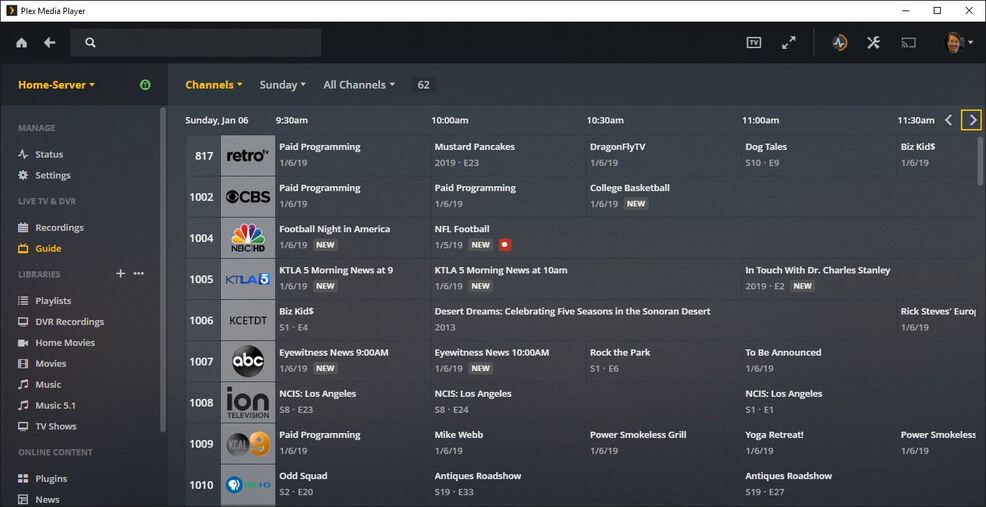The height and width of the screenshot is (507, 986).
Task: Click the sidebar vertical scrollbar
Action: tap(163, 270)
